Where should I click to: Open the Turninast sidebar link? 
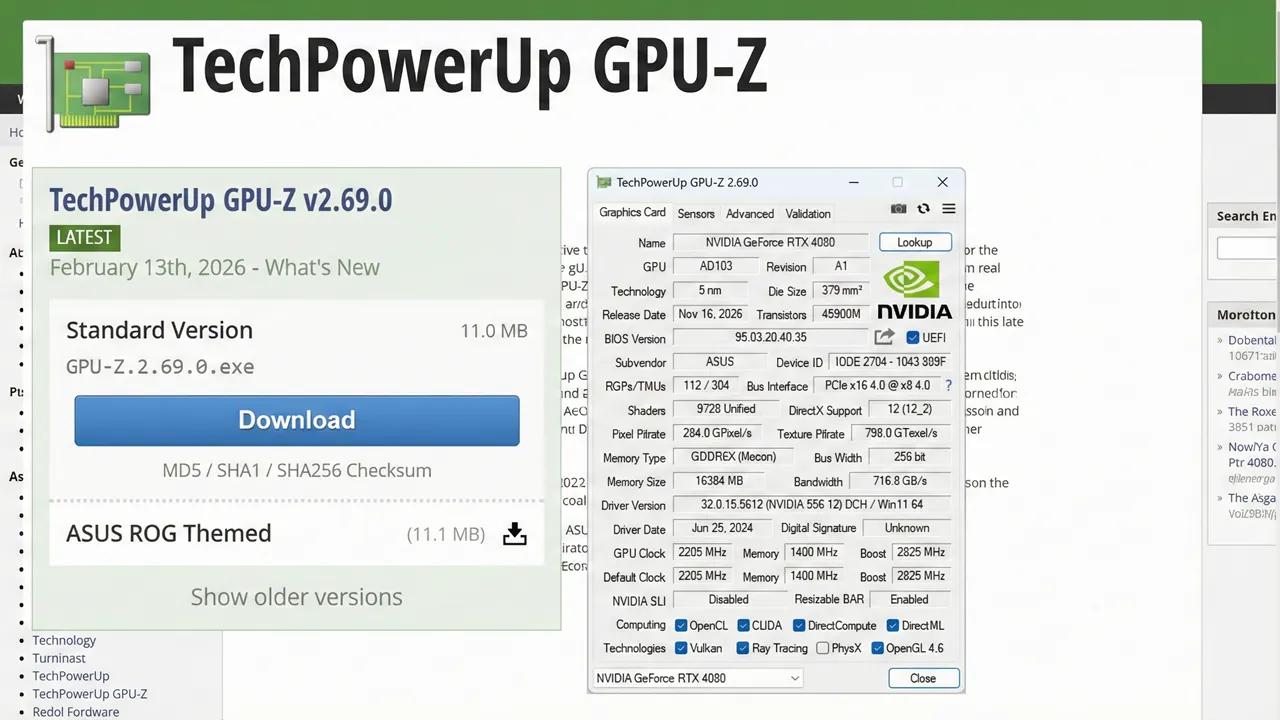point(59,658)
